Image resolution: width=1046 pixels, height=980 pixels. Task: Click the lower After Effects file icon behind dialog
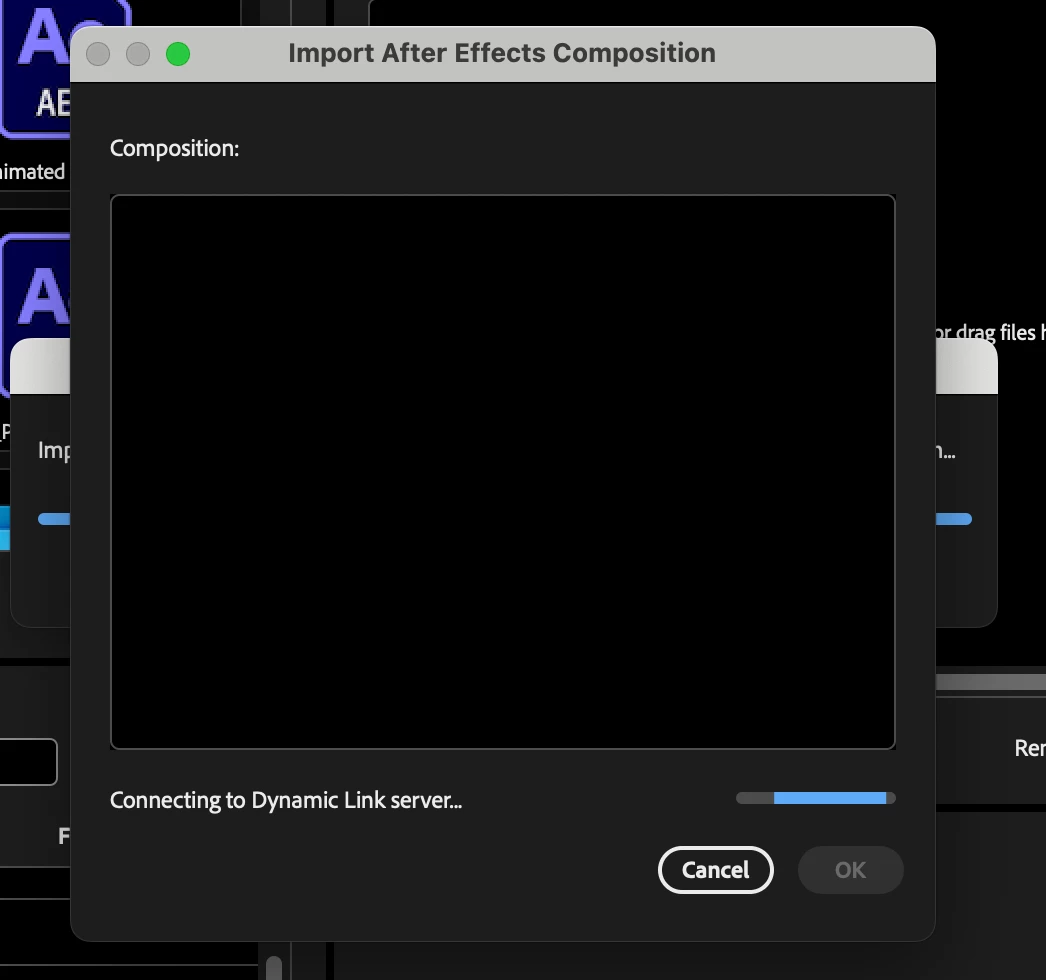tap(37, 314)
